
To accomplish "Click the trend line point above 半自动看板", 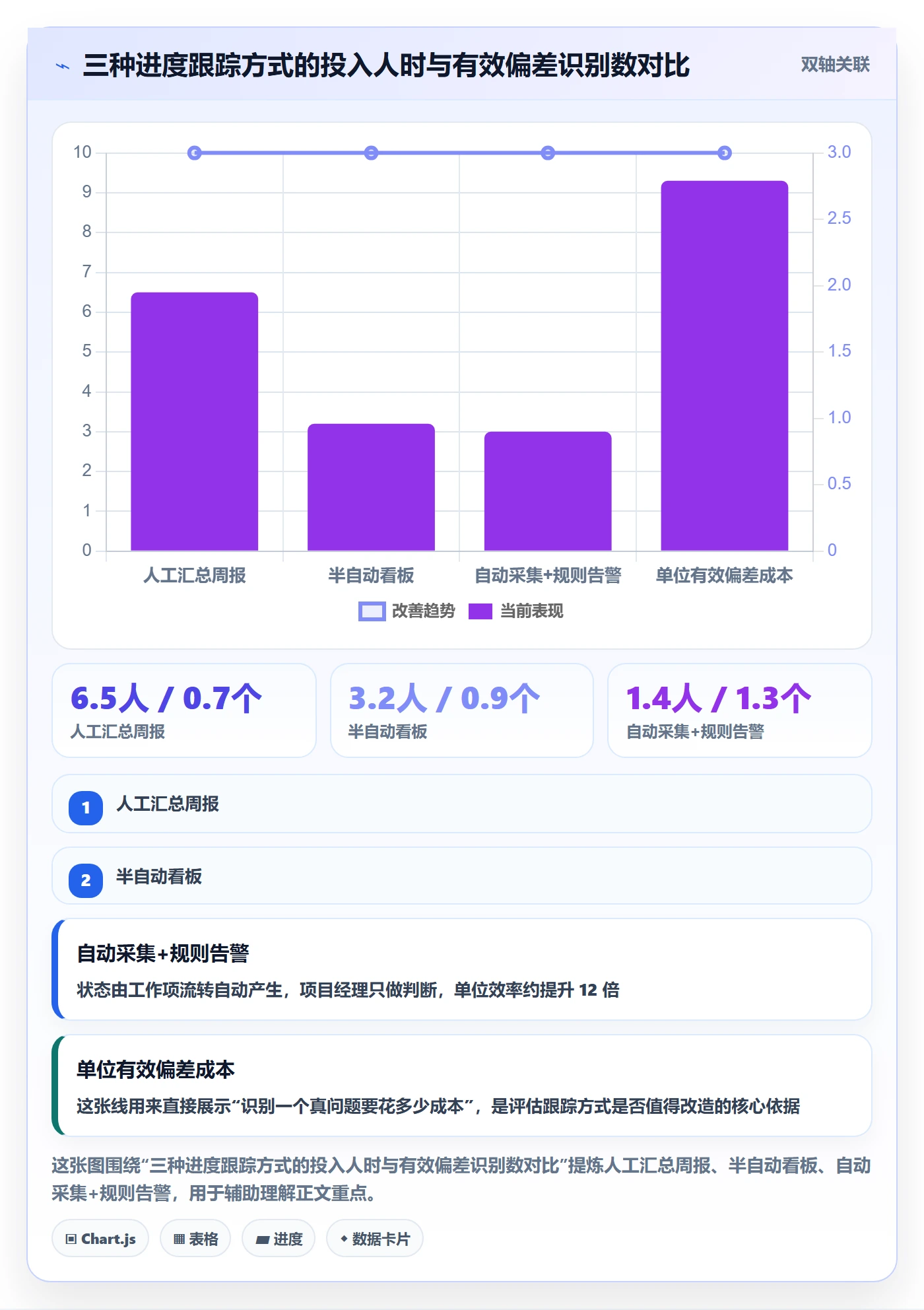I will pos(371,153).
